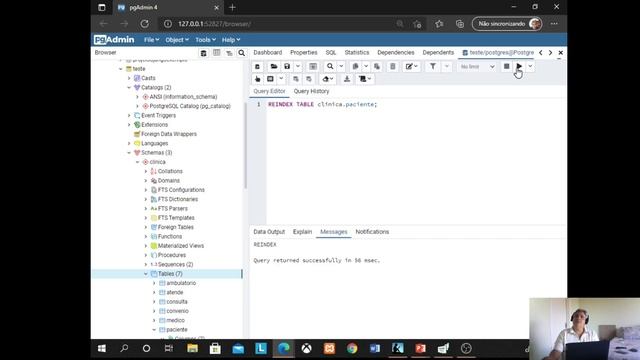This screenshot has width=640, height=360.
Task: Open the File menu
Action: pyautogui.click(x=151, y=40)
